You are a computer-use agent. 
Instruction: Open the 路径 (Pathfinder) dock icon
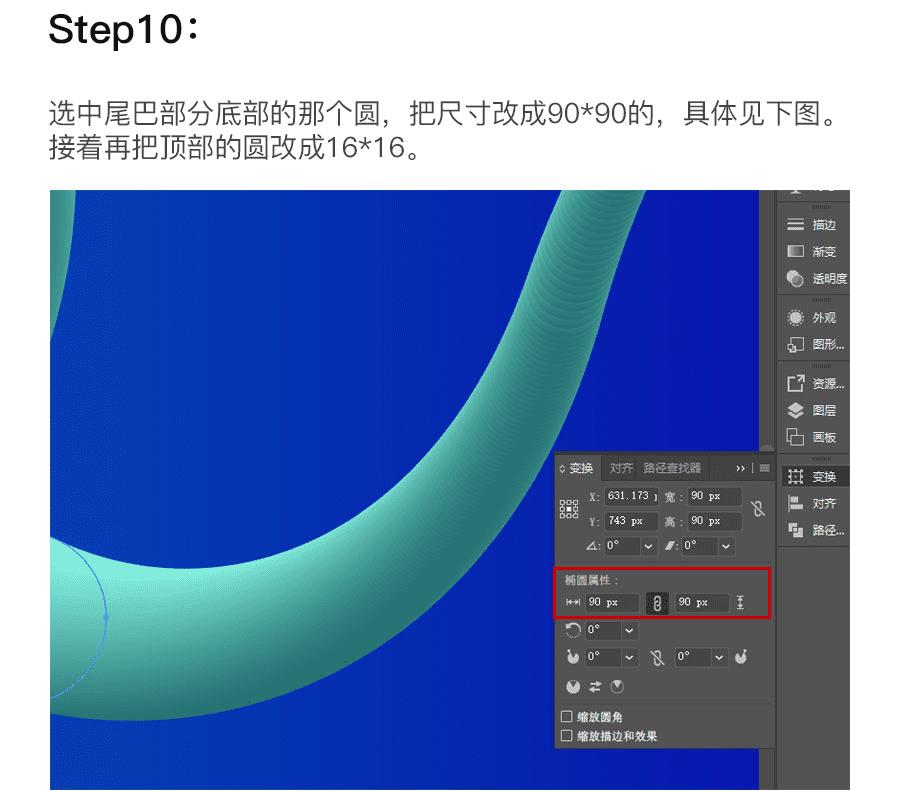[795, 530]
